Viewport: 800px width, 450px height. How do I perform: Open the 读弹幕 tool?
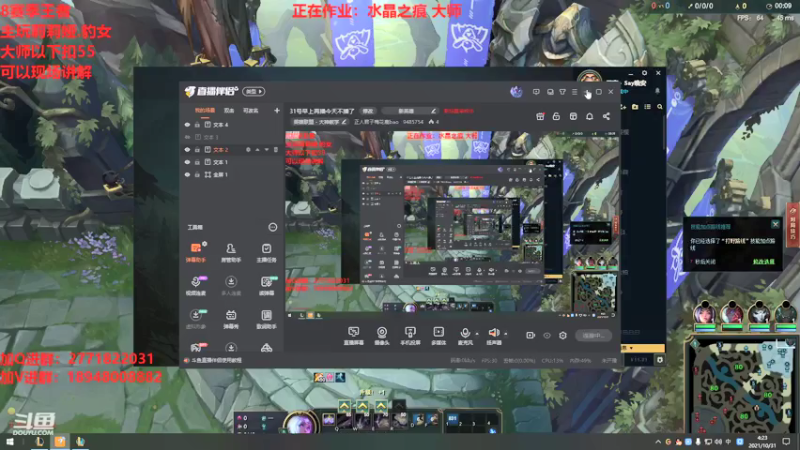tap(266, 286)
